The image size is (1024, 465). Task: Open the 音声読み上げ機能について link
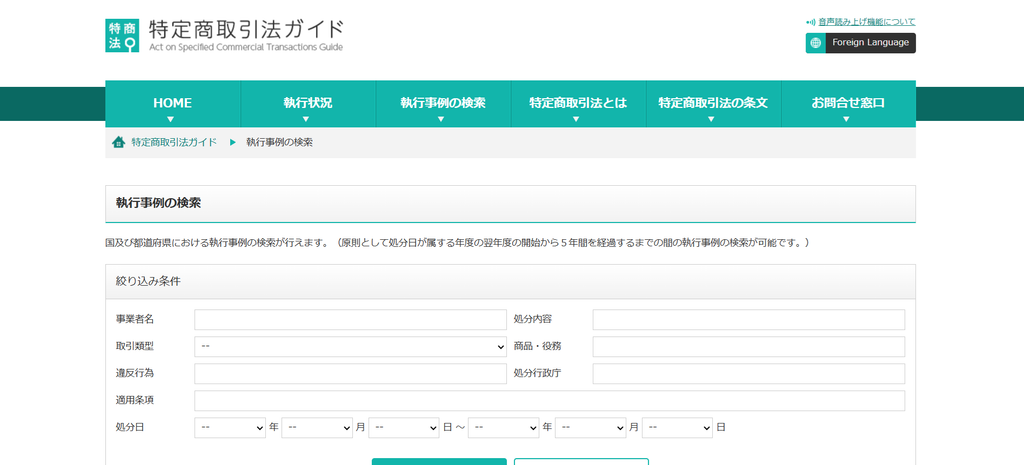click(867, 22)
